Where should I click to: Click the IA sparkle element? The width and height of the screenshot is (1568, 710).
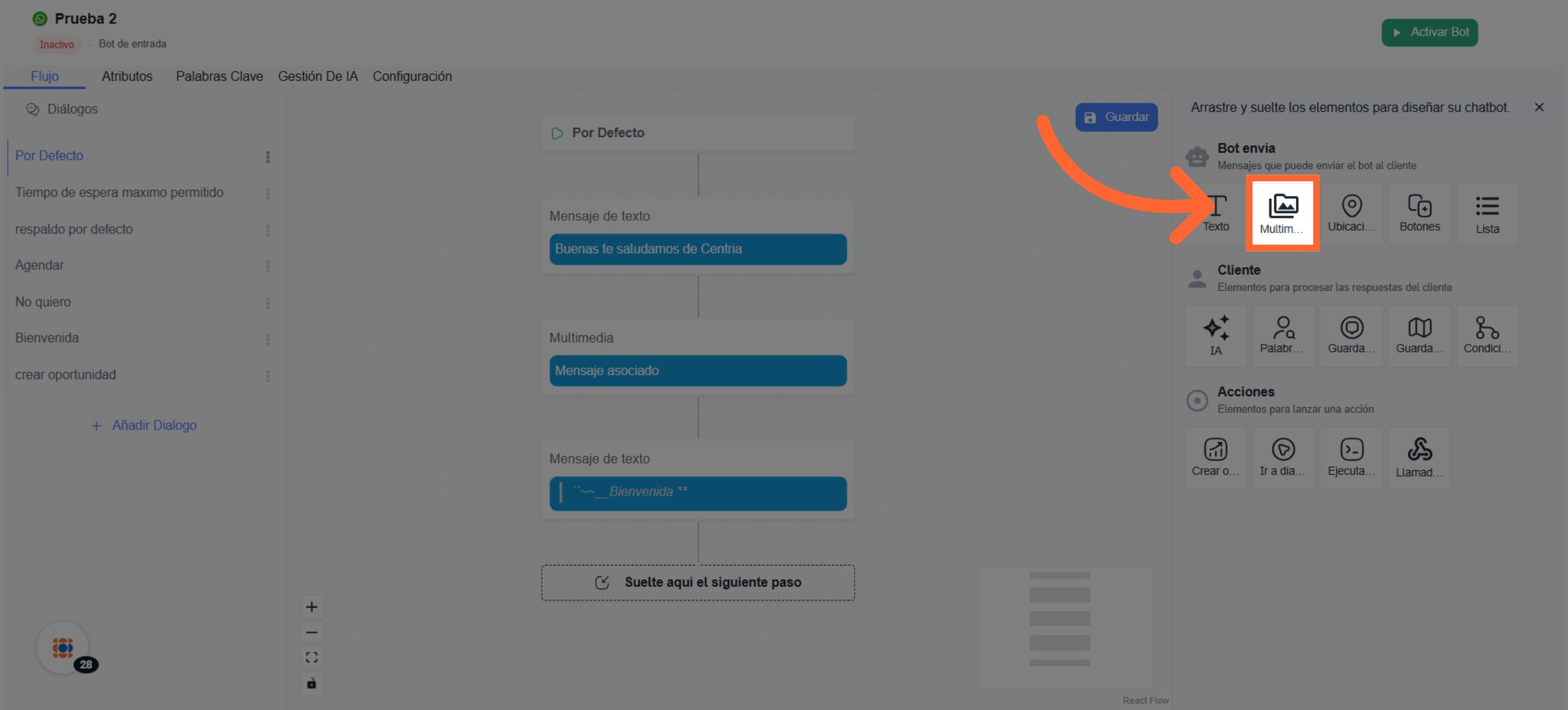point(1216,335)
